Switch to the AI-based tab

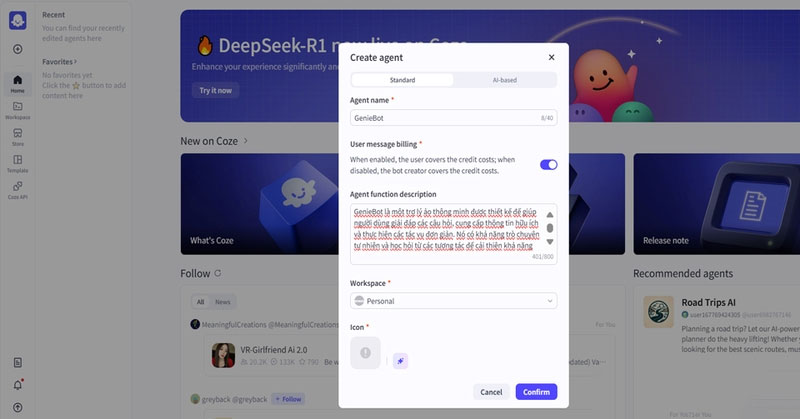[x=505, y=80]
